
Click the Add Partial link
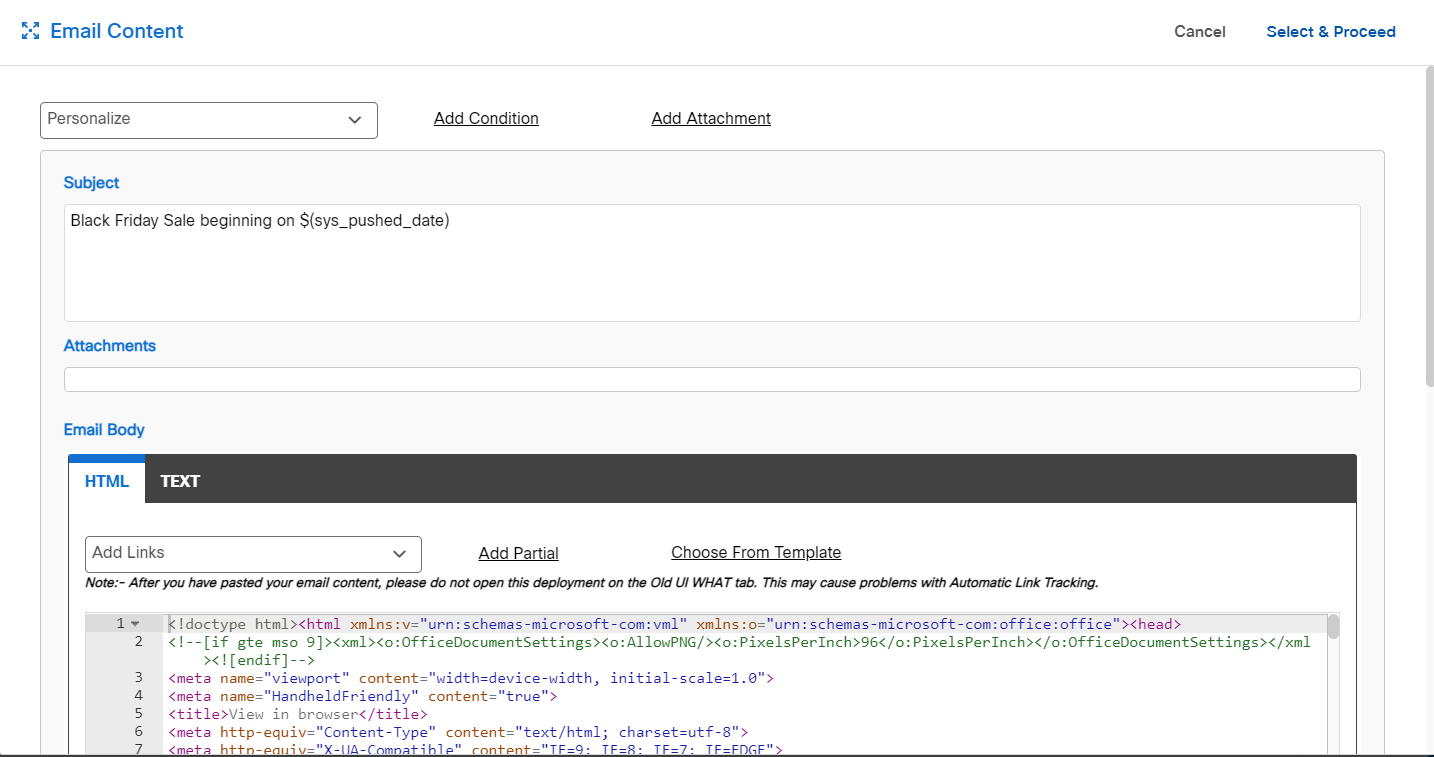click(x=518, y=553)
